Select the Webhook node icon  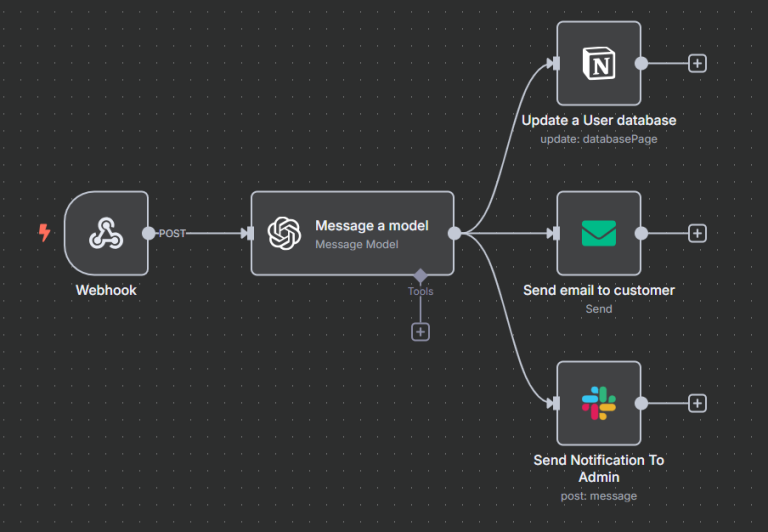click(x=106, y=233)
